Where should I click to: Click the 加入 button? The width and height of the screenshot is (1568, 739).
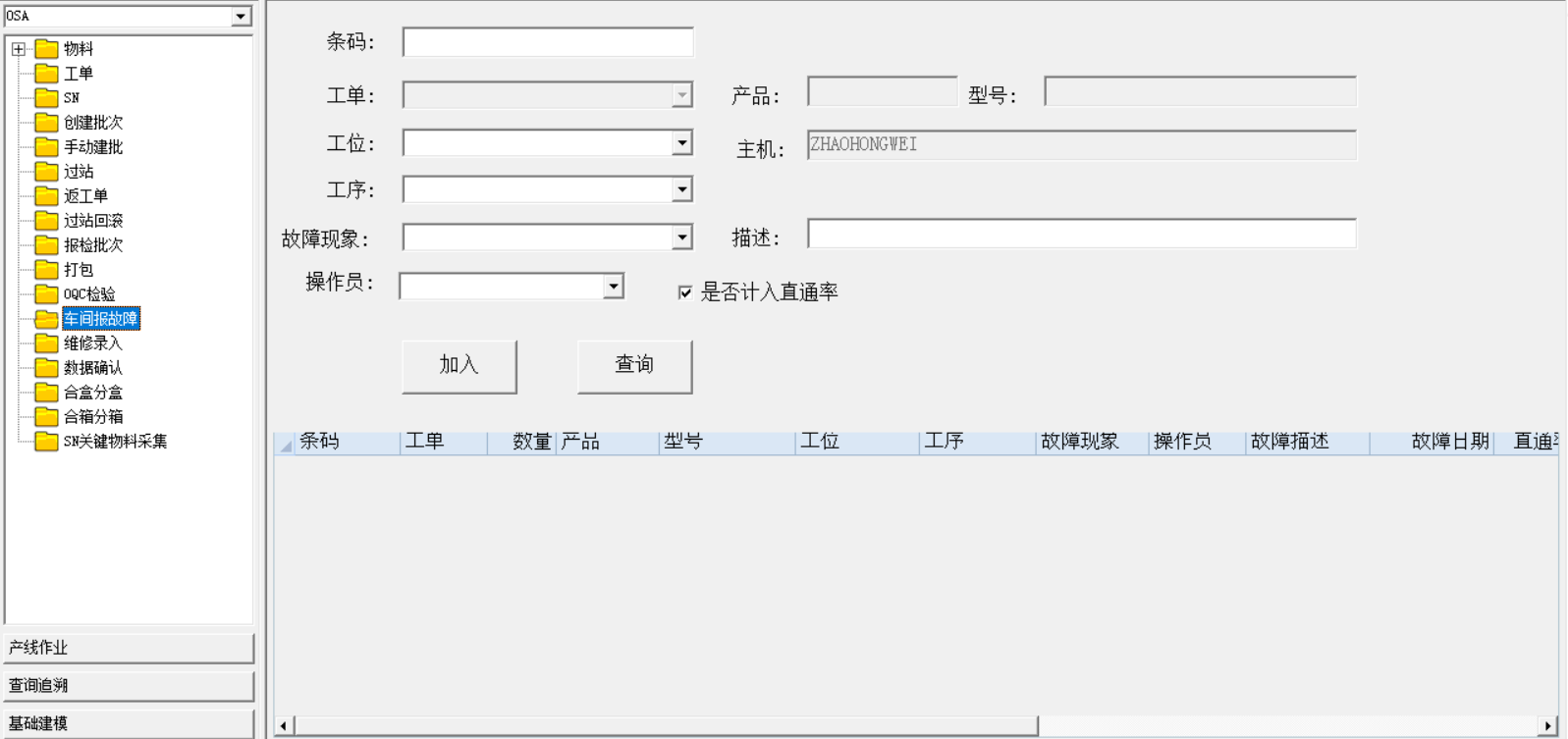(459, 366)
